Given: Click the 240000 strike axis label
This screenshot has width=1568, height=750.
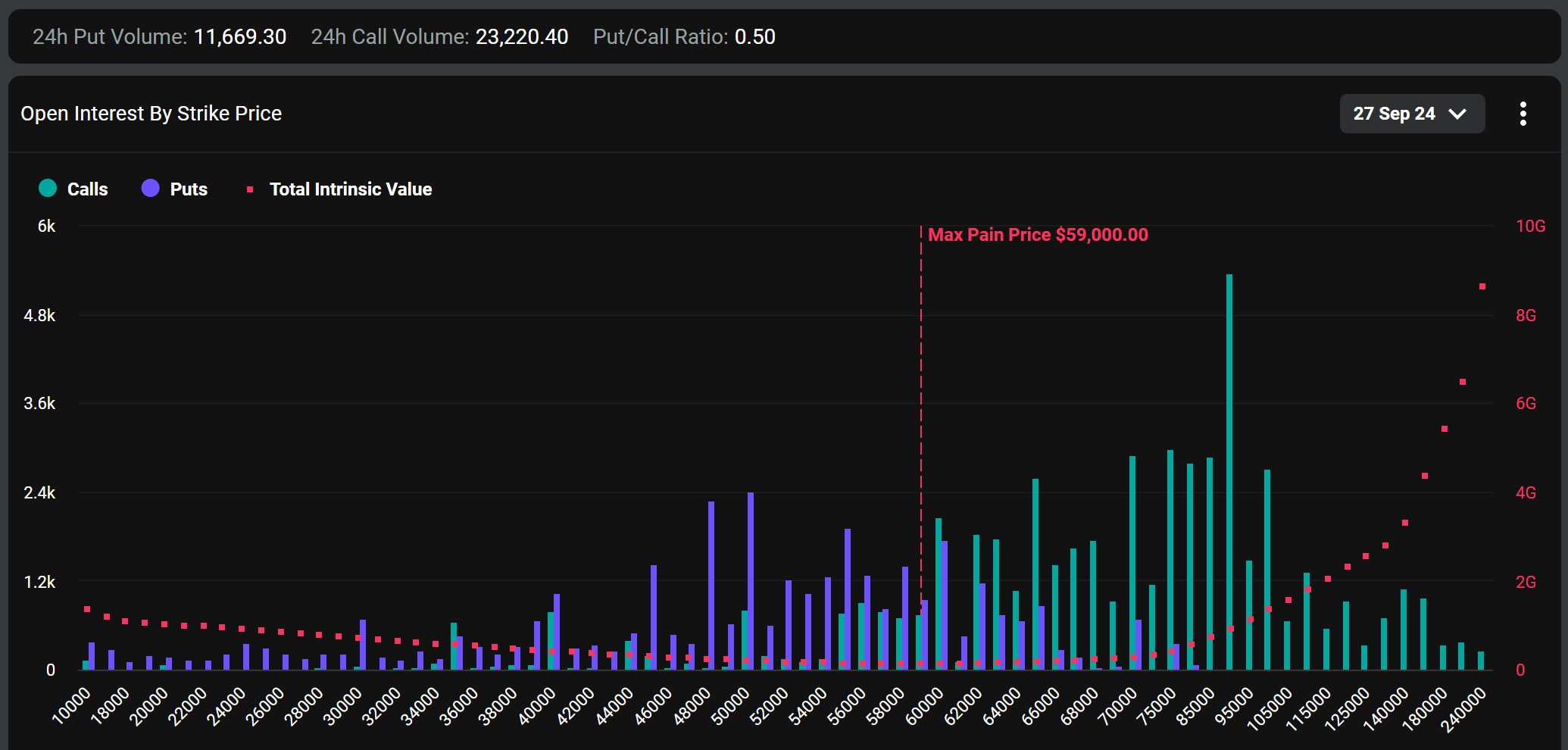Looking at the screenshot, I should click(x=1463, y=710).
